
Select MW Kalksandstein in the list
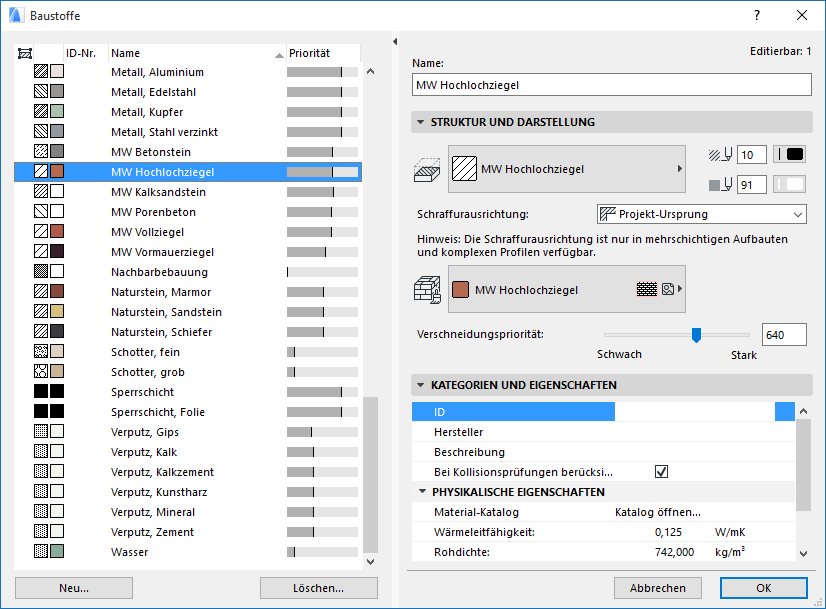[x=188, y=192]
